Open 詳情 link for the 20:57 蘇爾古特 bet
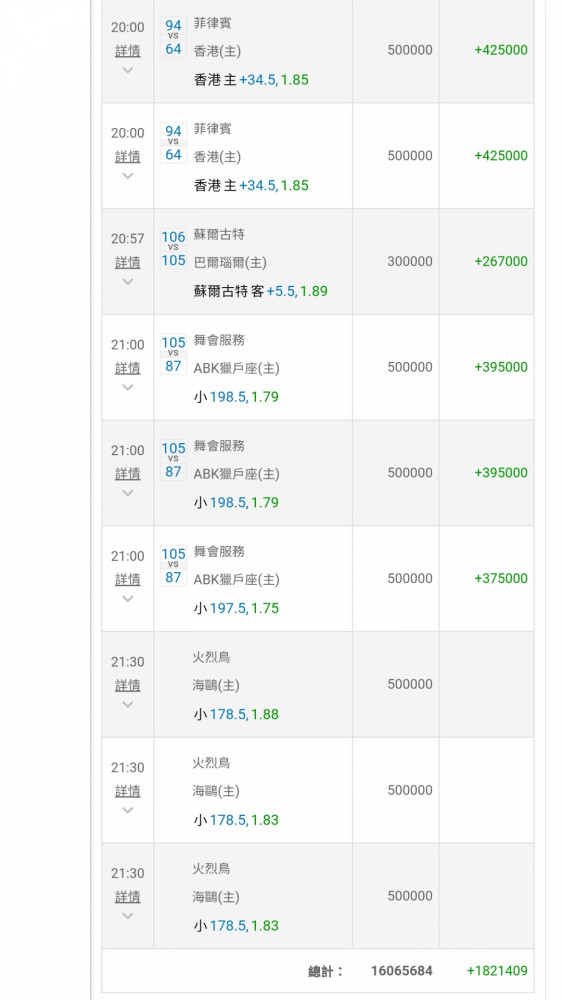The height and width of the screenshot is (1000, 562). pyautogui.click(x=128, y=262)
